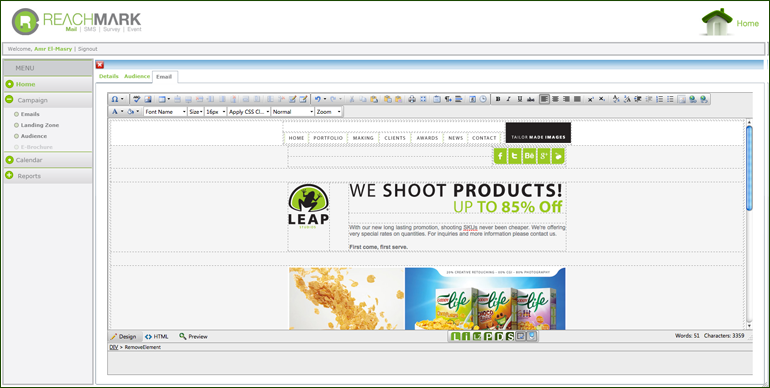Screen dimensions: 770x388
Task: Open Emails under Campaign
Action: click(x=29, y=114)
